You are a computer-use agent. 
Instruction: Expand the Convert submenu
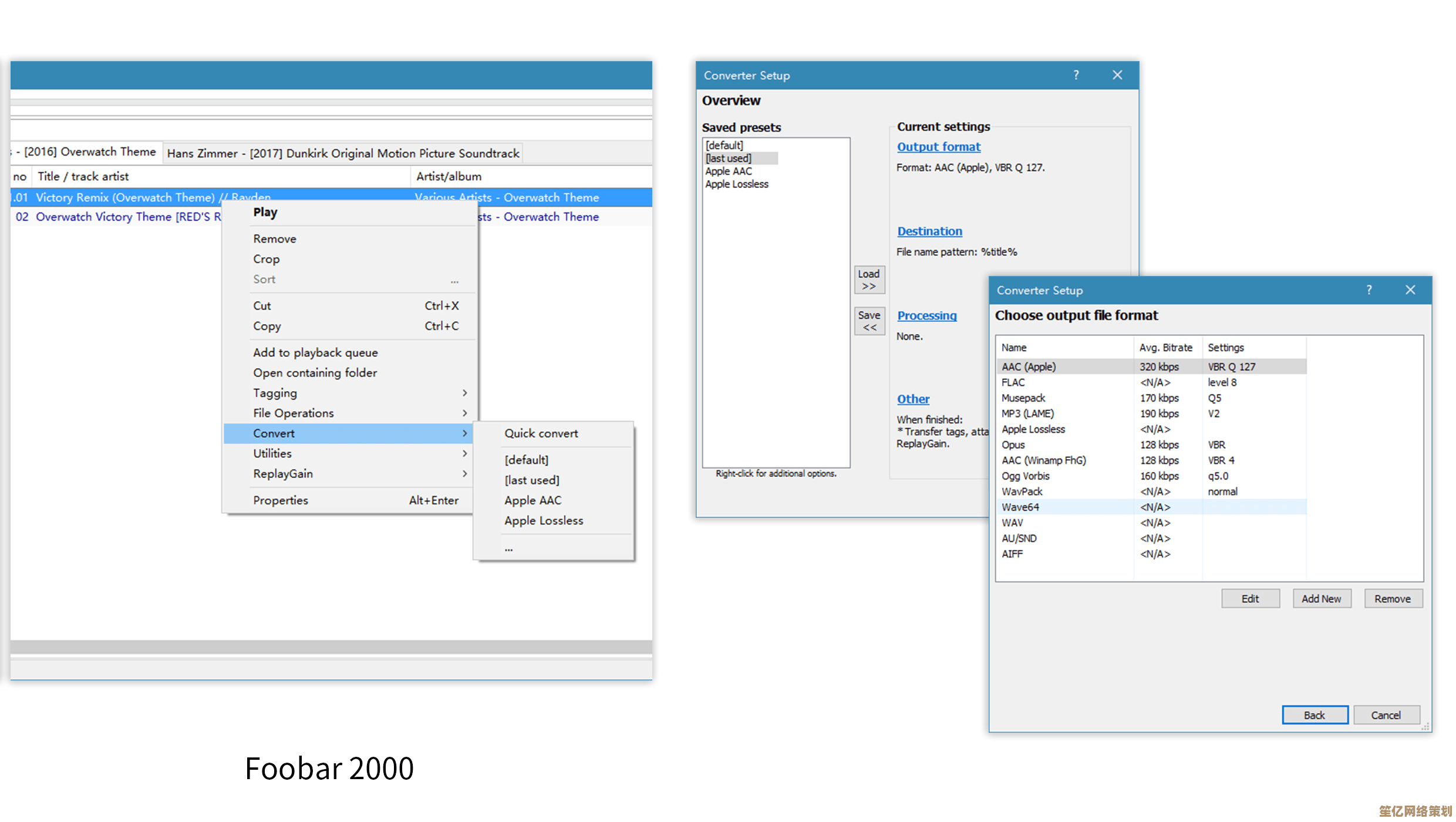pyautogui.click(x=348, y=433)
